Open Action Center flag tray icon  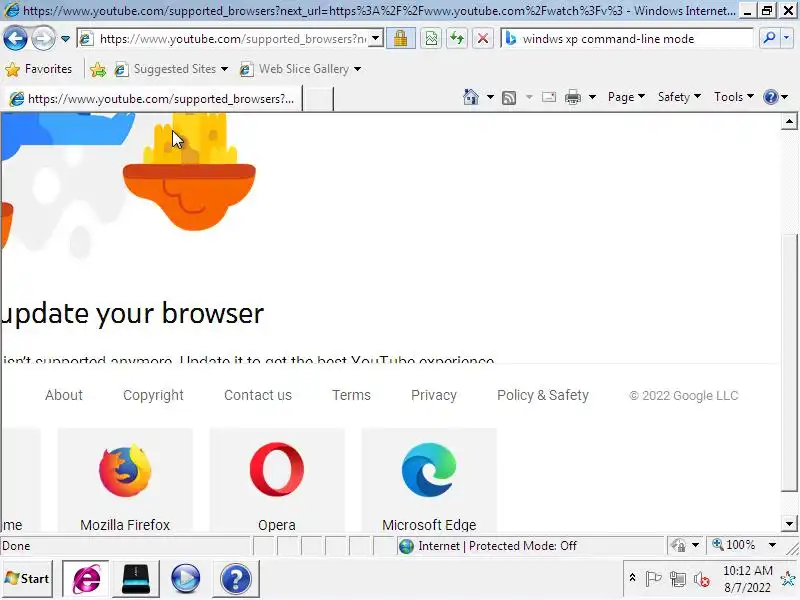653,579
